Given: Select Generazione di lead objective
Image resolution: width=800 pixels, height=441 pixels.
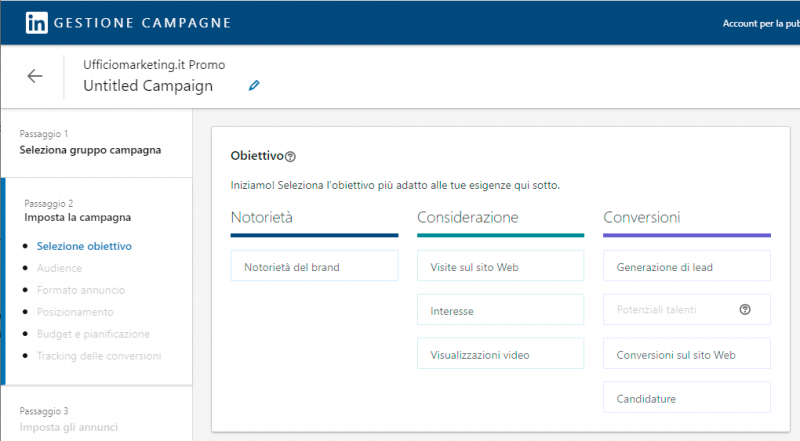Looking at the screenshot, I should 686,266.
